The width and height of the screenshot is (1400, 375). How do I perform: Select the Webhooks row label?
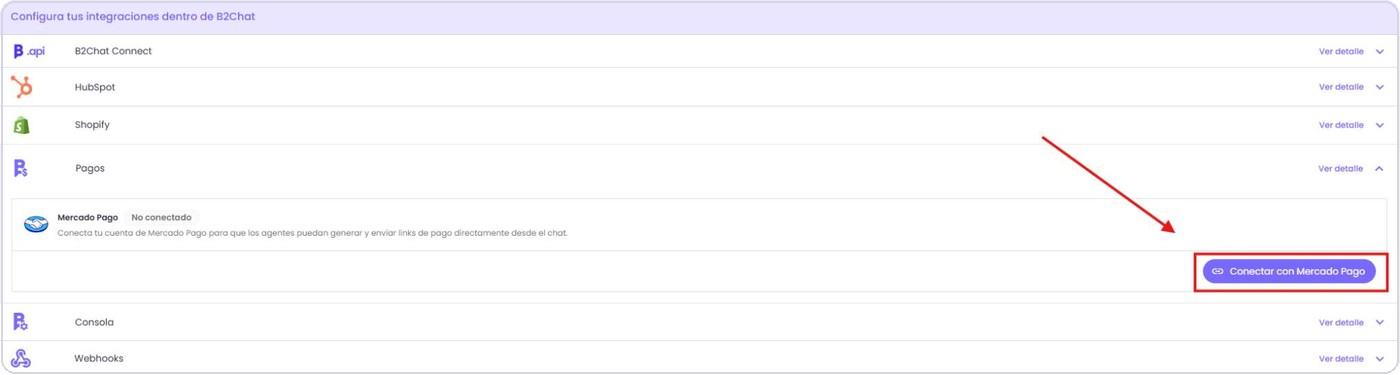point(99,358)
